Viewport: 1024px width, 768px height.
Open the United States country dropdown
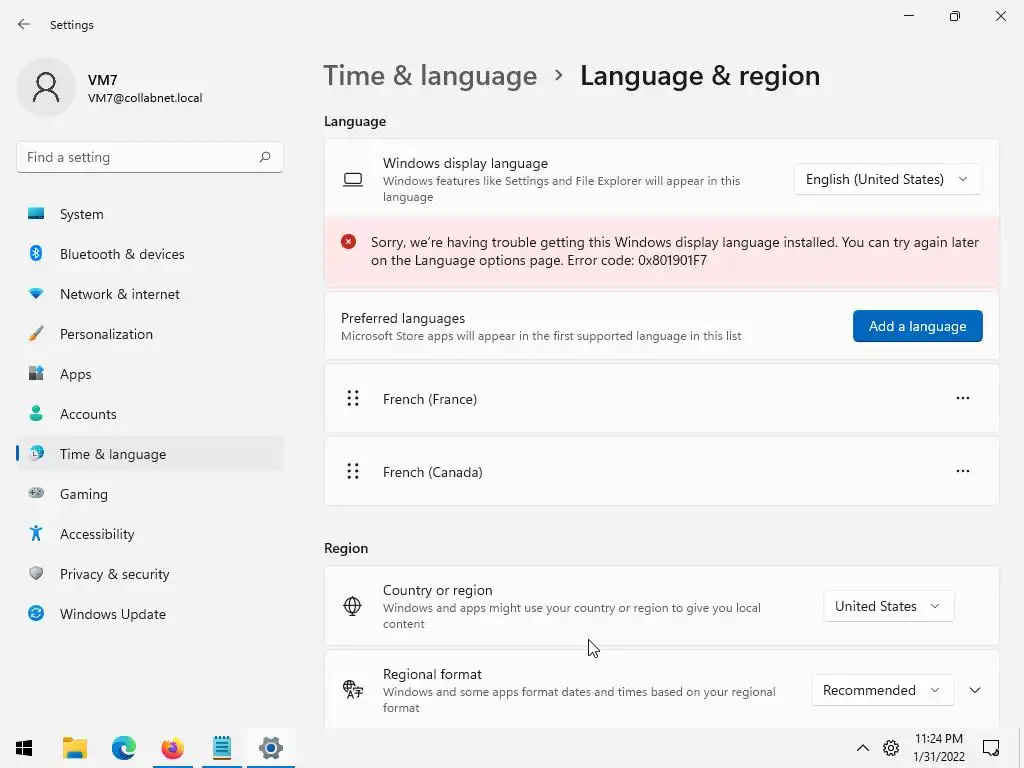coord(889,606)
